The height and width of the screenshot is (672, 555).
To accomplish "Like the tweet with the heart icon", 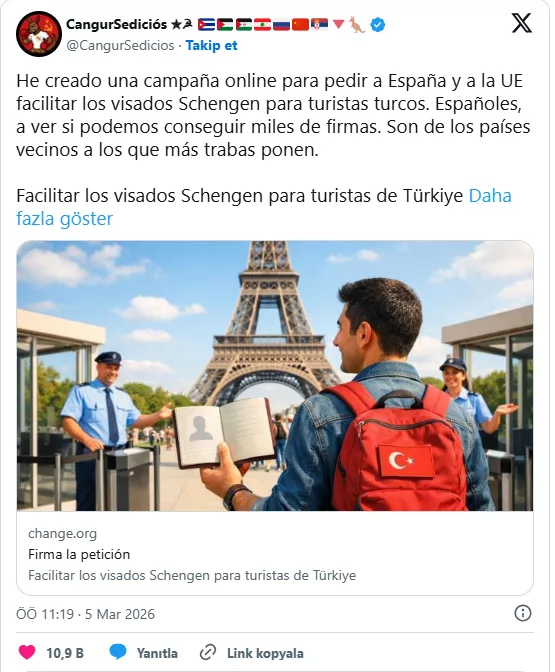I will click(27, 652).
